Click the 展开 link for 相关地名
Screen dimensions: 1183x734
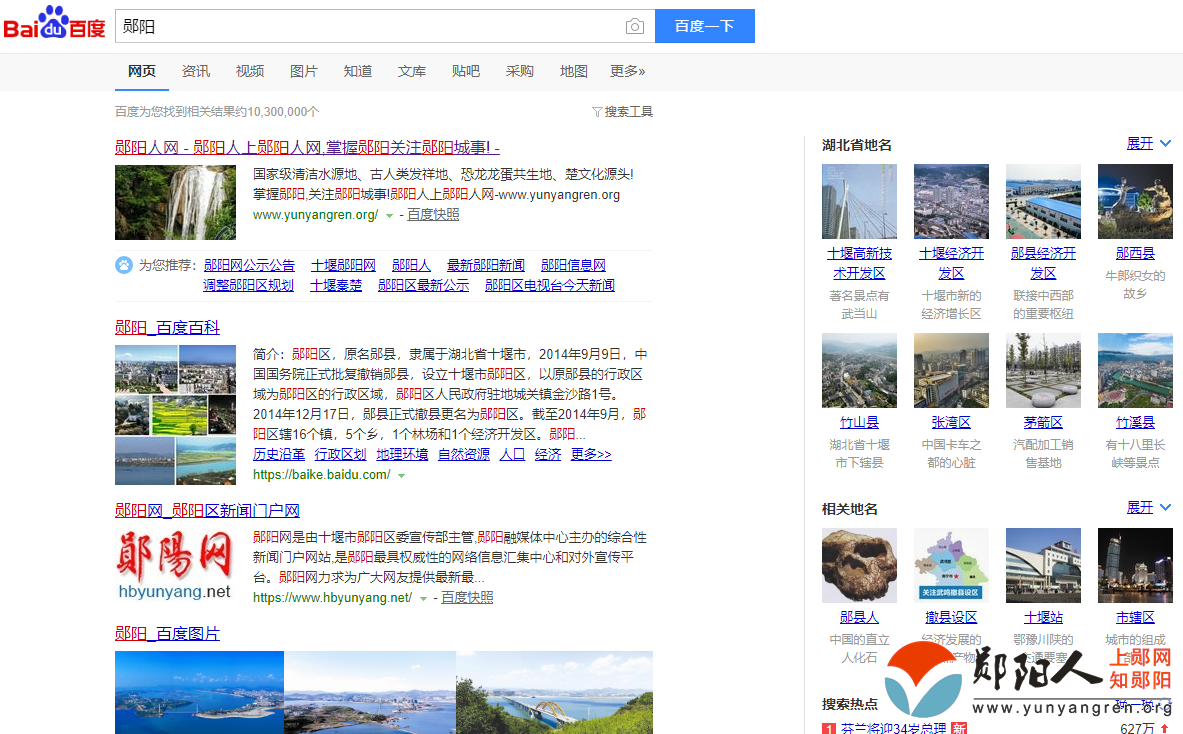(x=1139, y=508)
